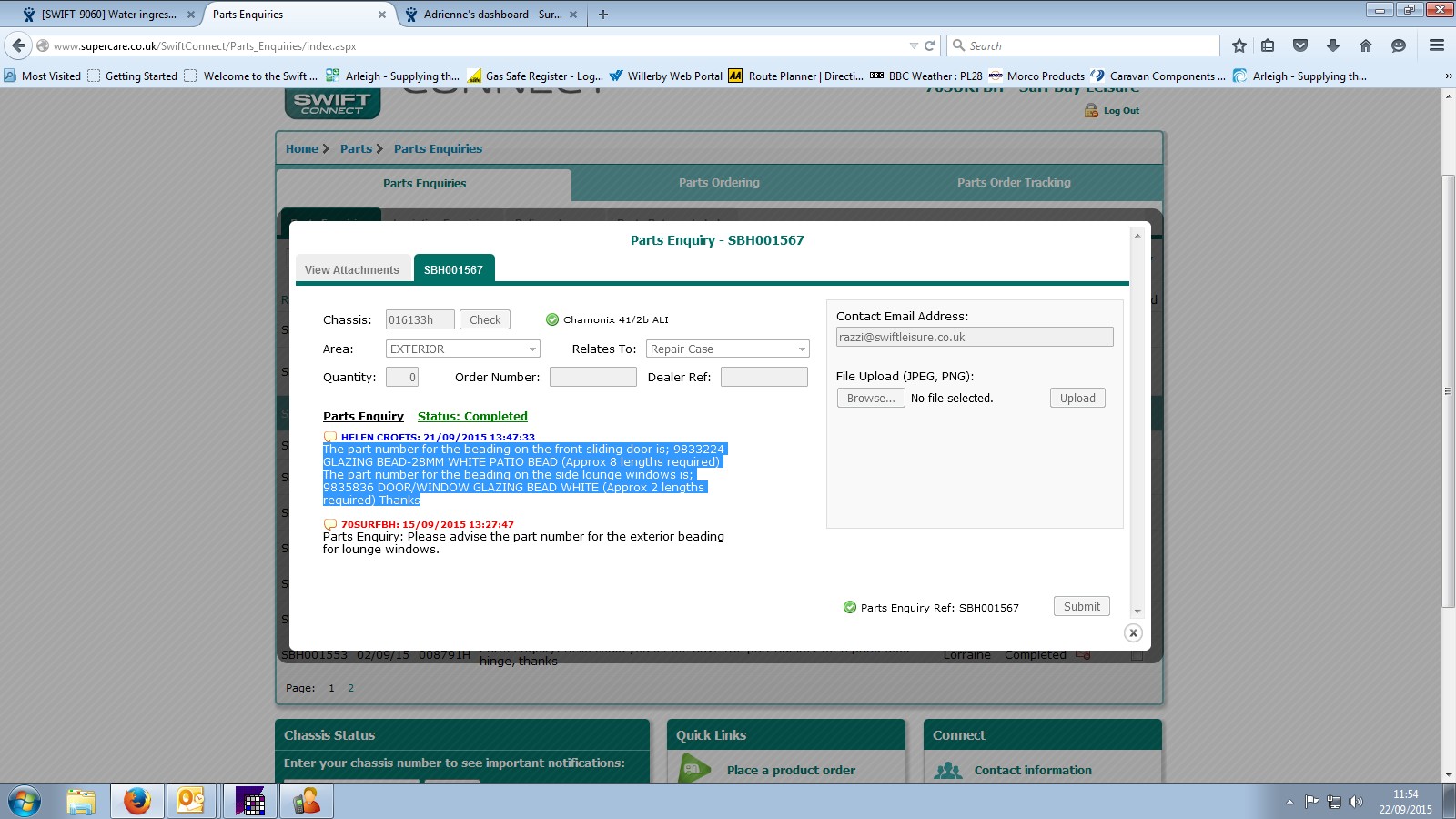
Task: Click the comment icon beside HELEN CROFTS
Action: (x=330, y=437)
